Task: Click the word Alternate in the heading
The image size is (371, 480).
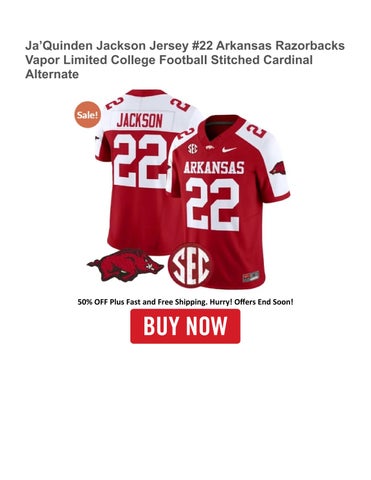Action: coord(52,74)
